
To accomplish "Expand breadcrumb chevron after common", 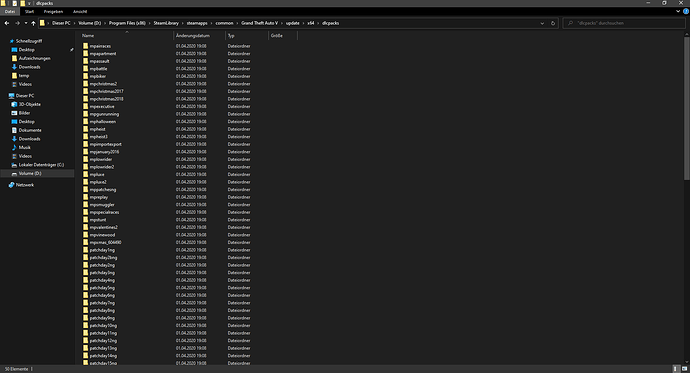I will tap(237, 23).
